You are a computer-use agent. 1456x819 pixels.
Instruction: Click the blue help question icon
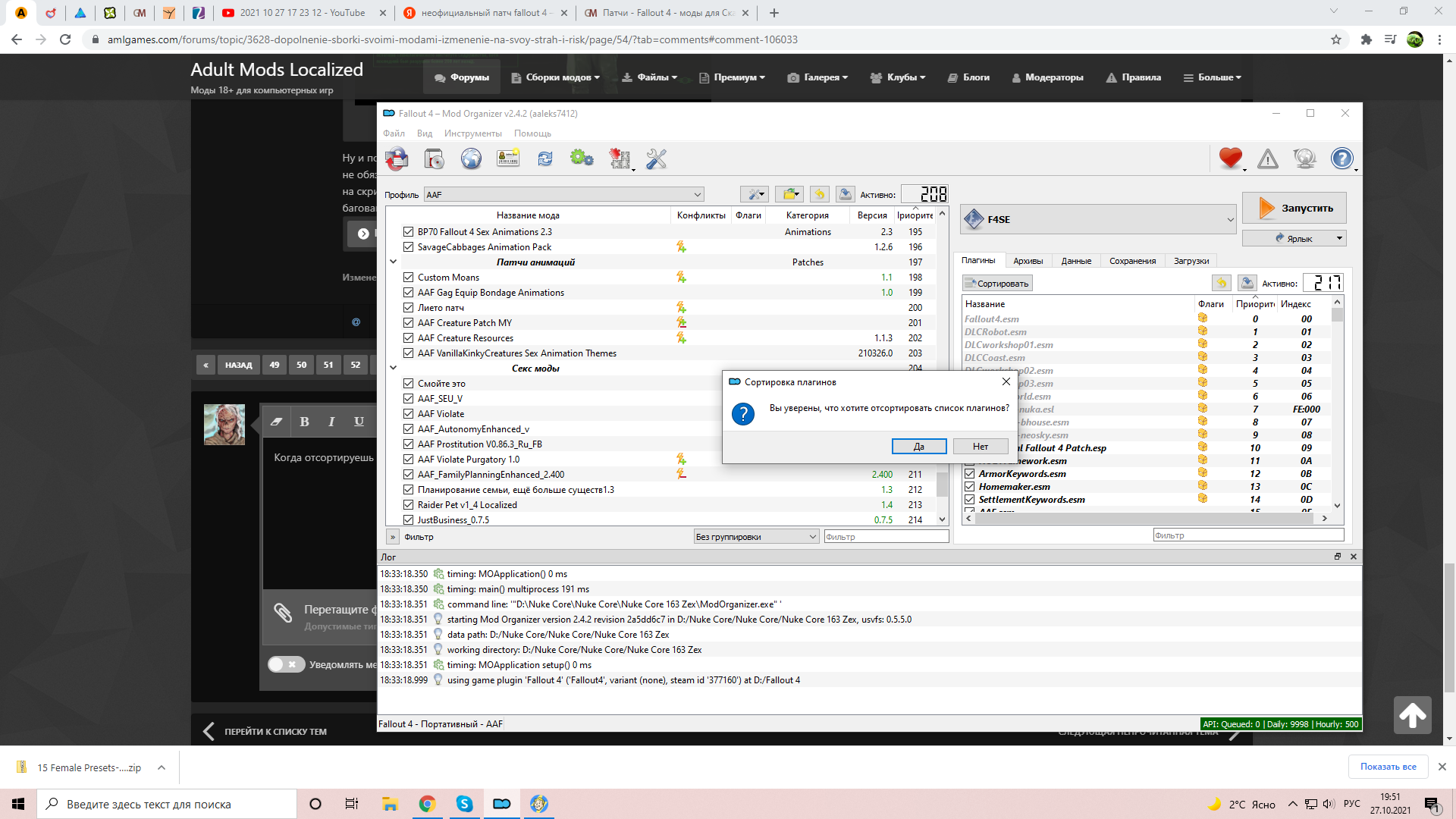click(1341, 158)
